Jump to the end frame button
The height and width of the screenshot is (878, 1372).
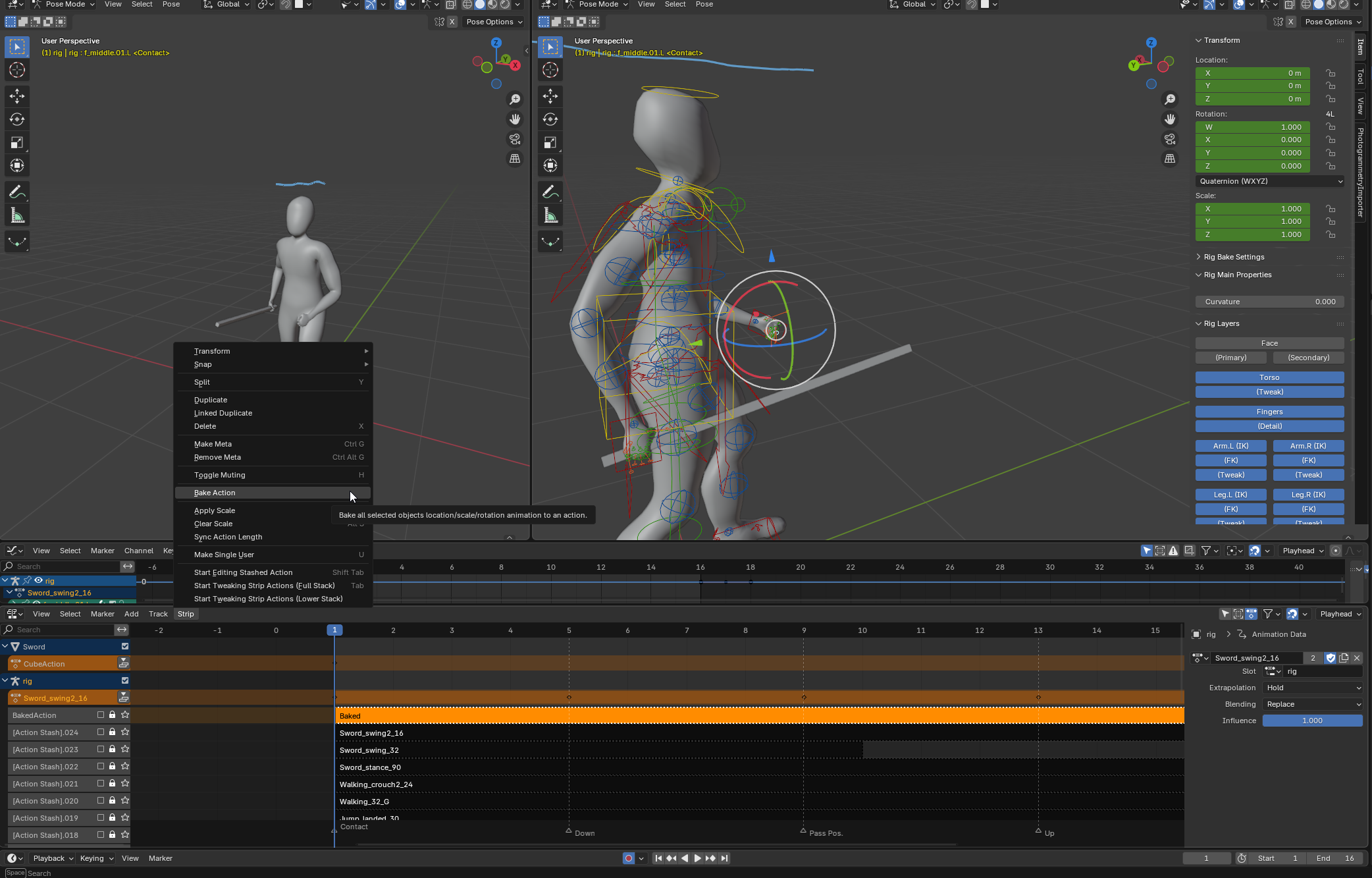point(724,858)
